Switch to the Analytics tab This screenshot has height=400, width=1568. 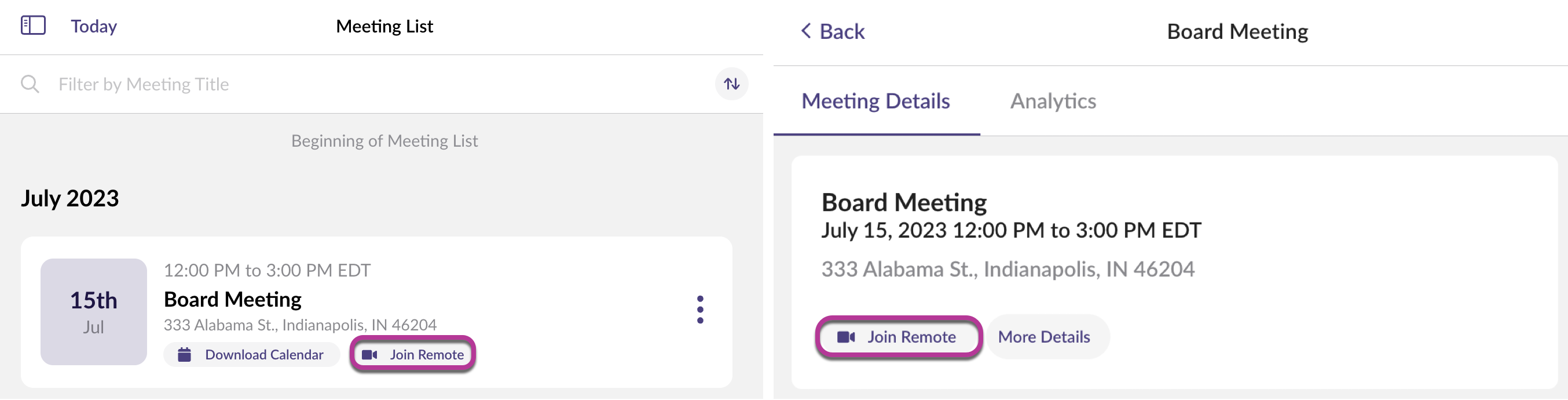pos(1053,101)
